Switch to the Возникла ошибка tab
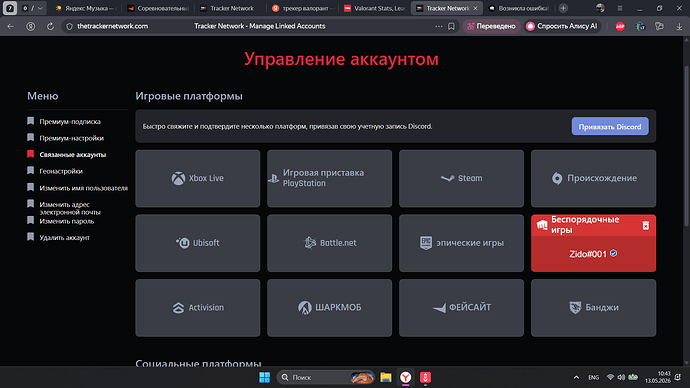690x388 pixels. coord(519,8)
